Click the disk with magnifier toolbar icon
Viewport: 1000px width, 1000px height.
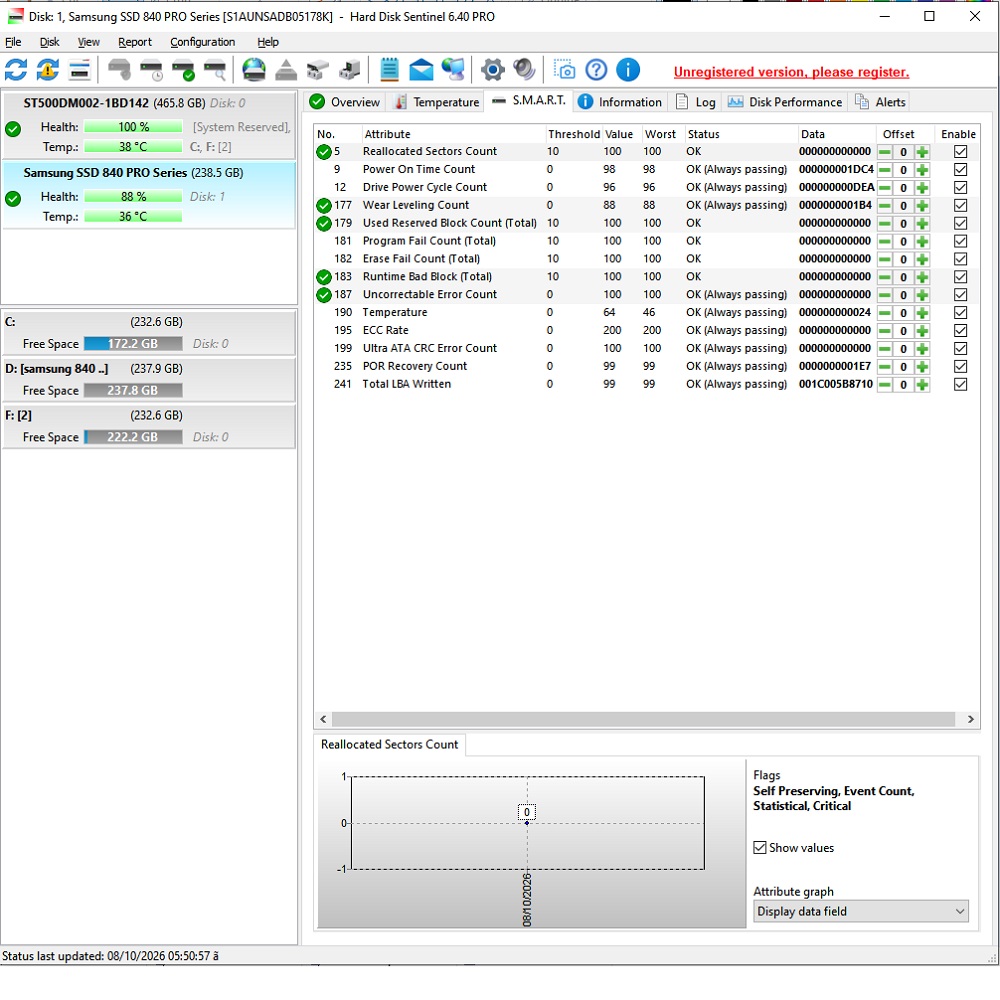(215, 70)
